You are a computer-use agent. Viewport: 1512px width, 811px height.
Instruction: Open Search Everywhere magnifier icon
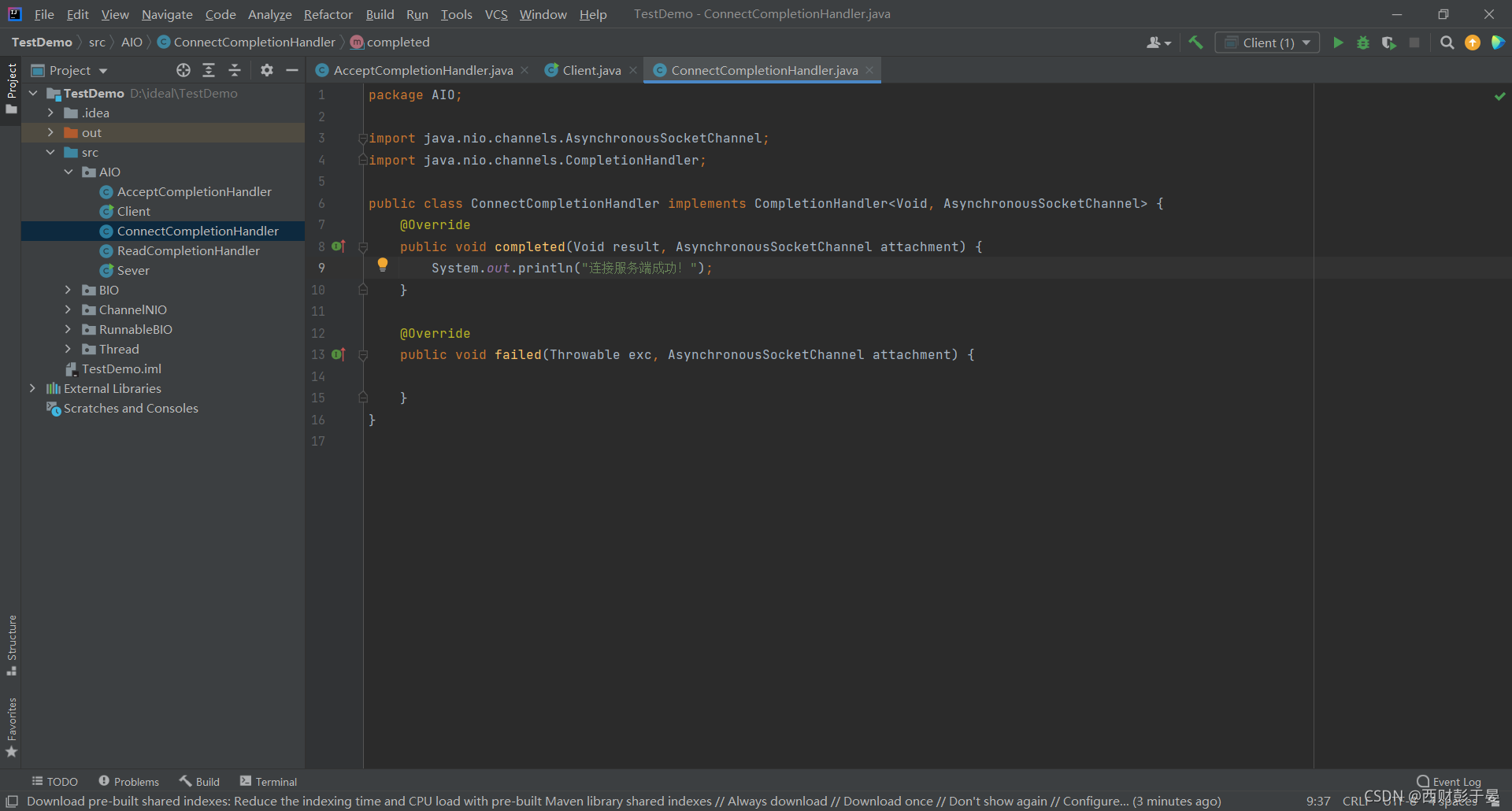pos(1447,43)
